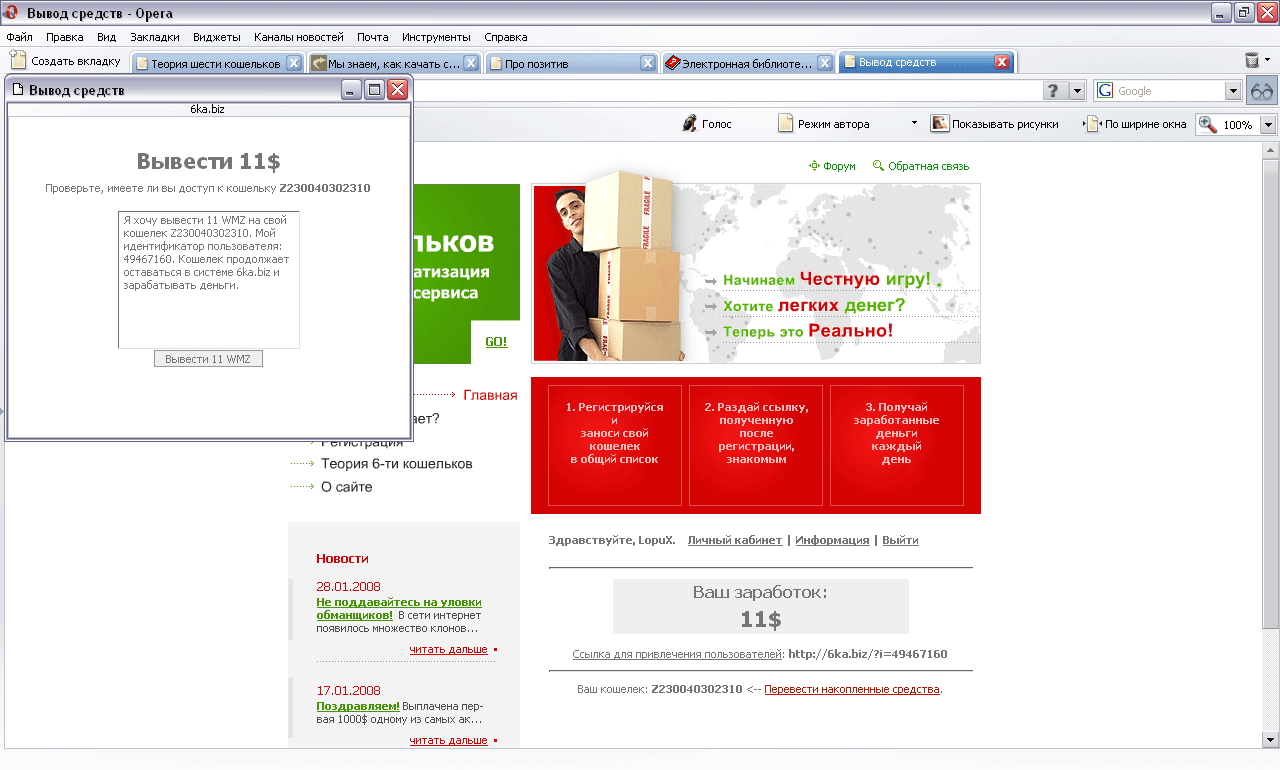Close the Теория шести кошельков tab

click(x=294, y=63)
